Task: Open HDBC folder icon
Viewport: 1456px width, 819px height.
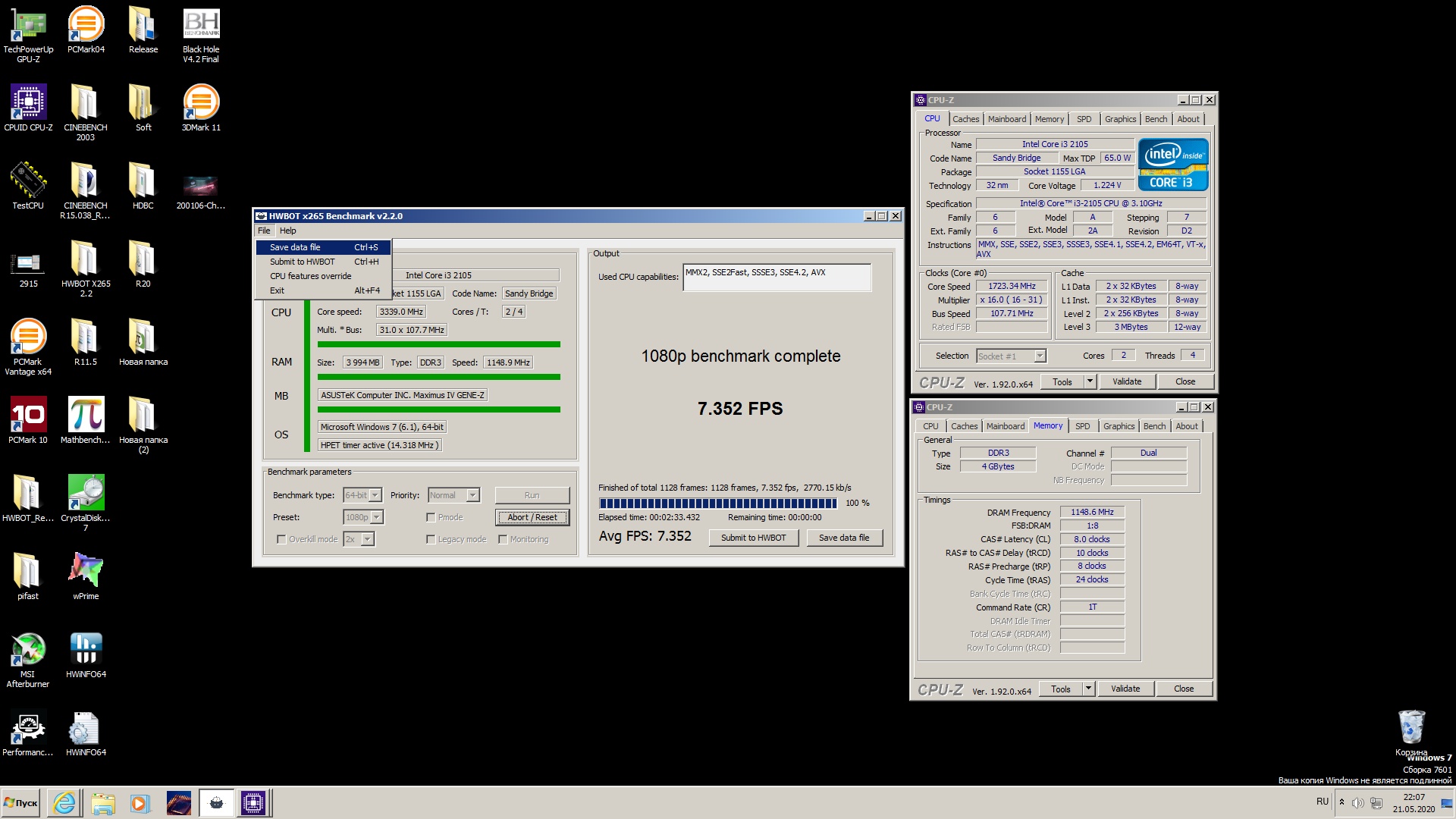Action: (x=143, y=186)
